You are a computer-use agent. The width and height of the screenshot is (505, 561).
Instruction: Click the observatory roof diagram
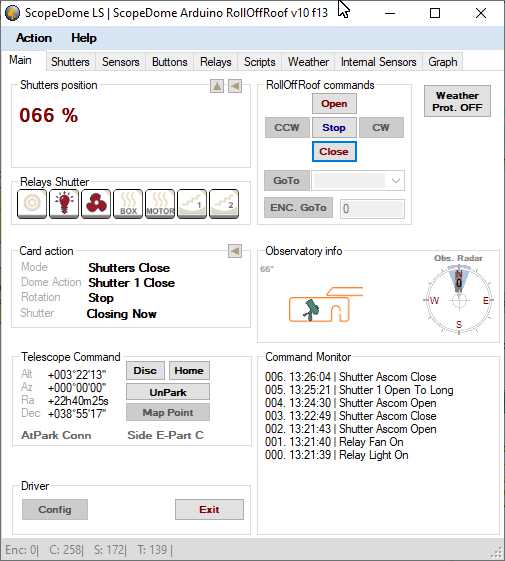[325, 304]
